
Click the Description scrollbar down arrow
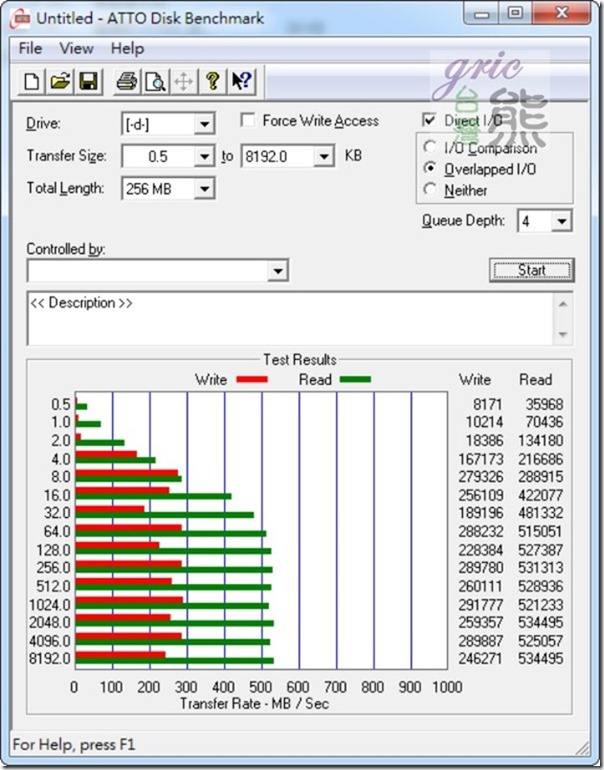click(563, 334)
